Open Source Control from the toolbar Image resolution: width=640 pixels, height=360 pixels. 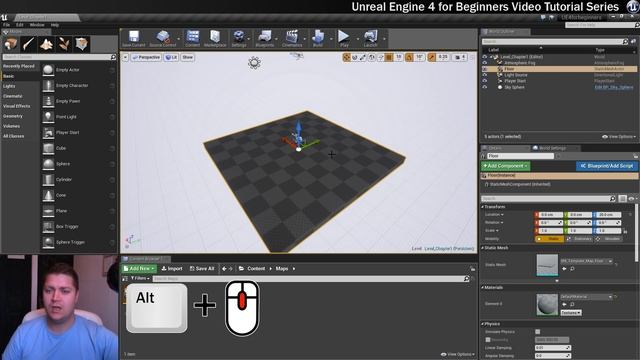coord(162,37)
